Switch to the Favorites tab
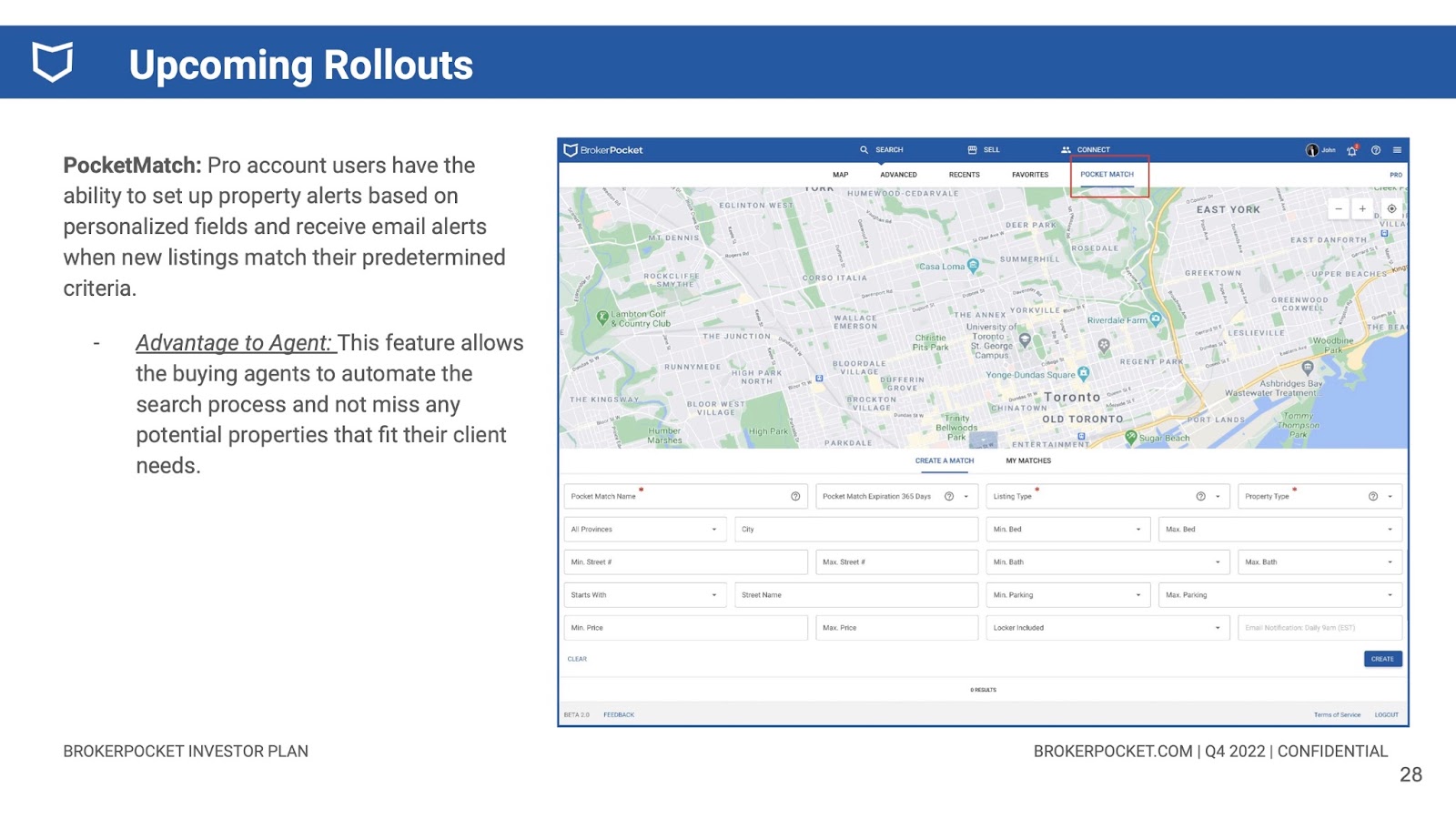This screenshot has width=1456, height=819. [1030, 175]
